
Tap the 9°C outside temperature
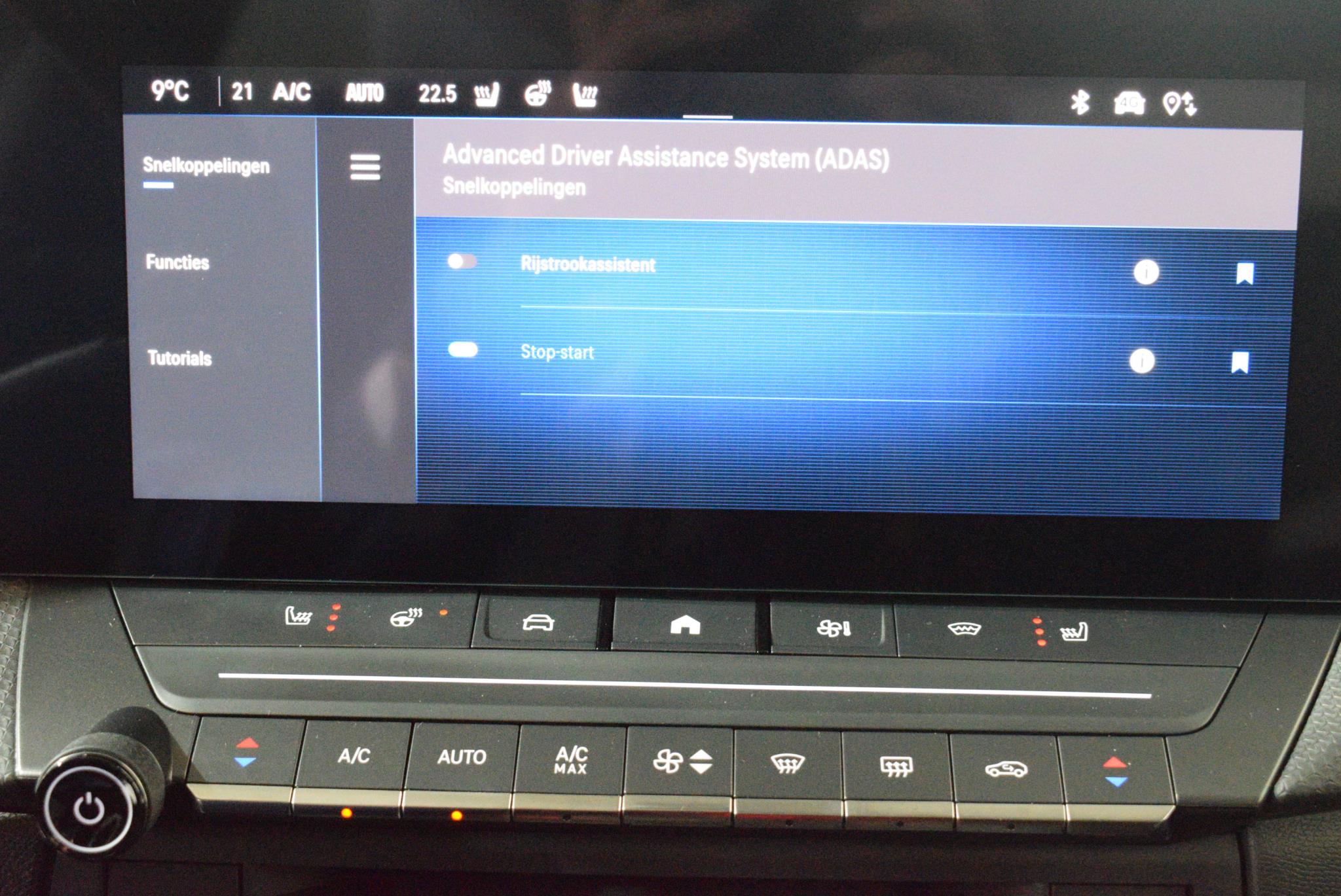coord(170,90)
